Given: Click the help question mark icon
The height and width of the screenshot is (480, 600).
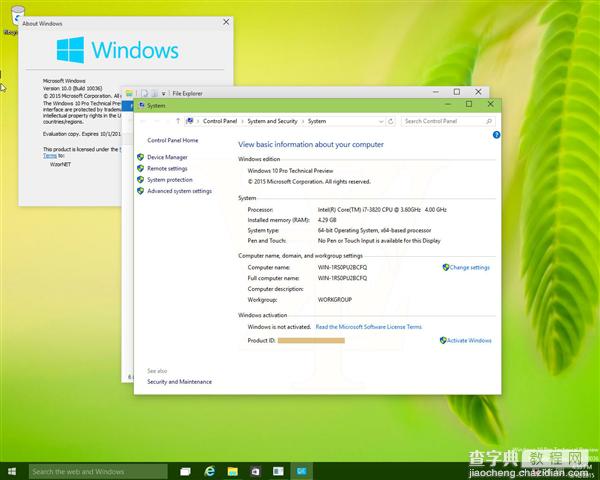Looking at the screenshot, I should point(496,135).
